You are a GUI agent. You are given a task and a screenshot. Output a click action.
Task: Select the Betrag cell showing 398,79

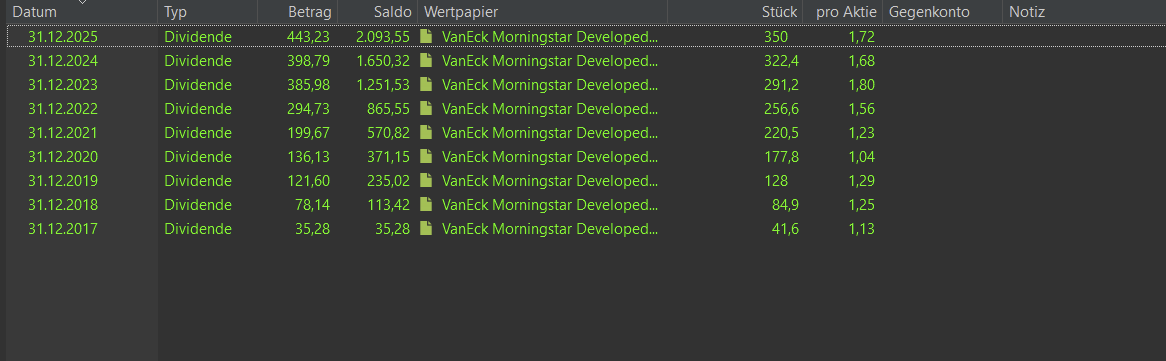tap(309, 60)
